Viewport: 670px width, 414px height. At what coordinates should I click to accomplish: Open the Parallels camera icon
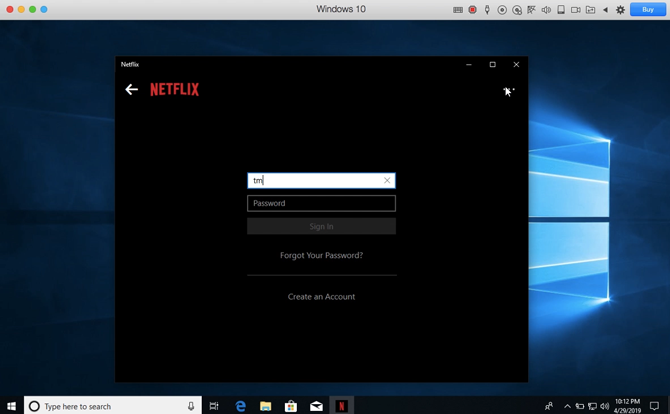click(x=576, y=10)
